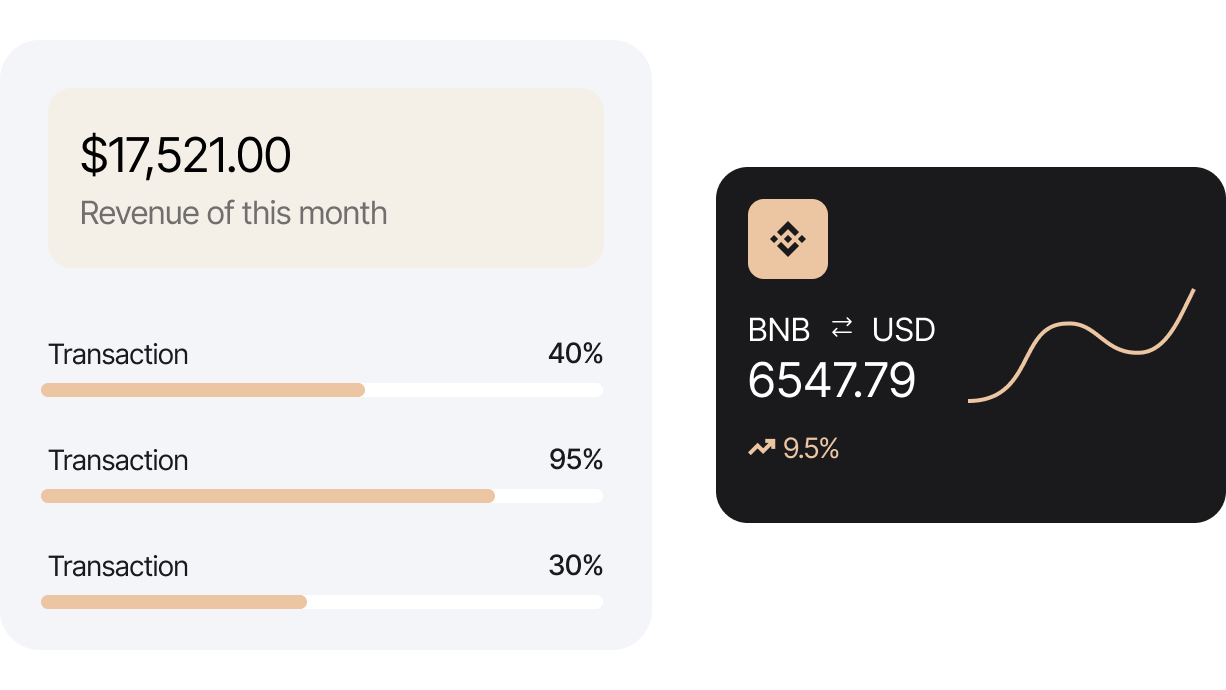The image size is (1226, 690).
Task: Click the 40% Transaction progress bar
Action: pos(321,390)
